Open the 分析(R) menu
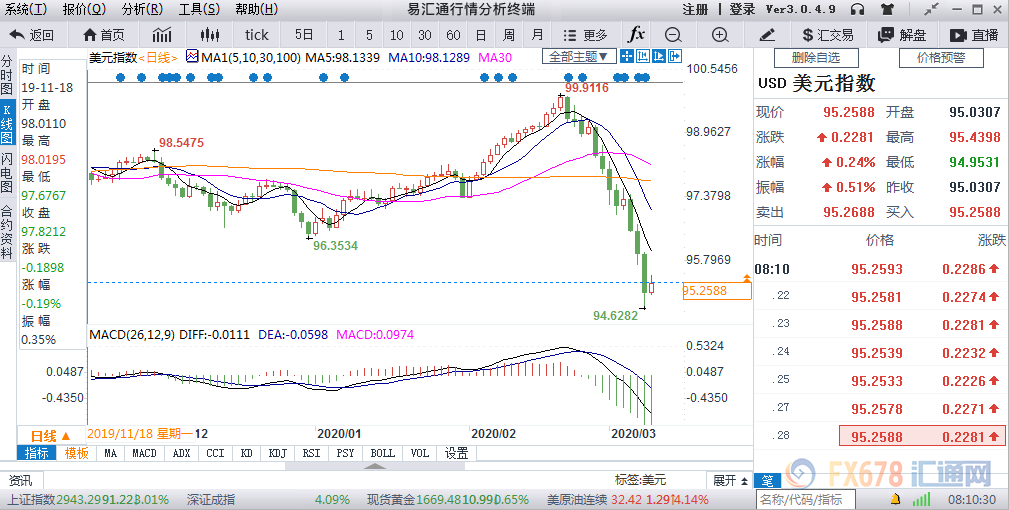This screenshot has width=1009, height=510. pos(142,9)
